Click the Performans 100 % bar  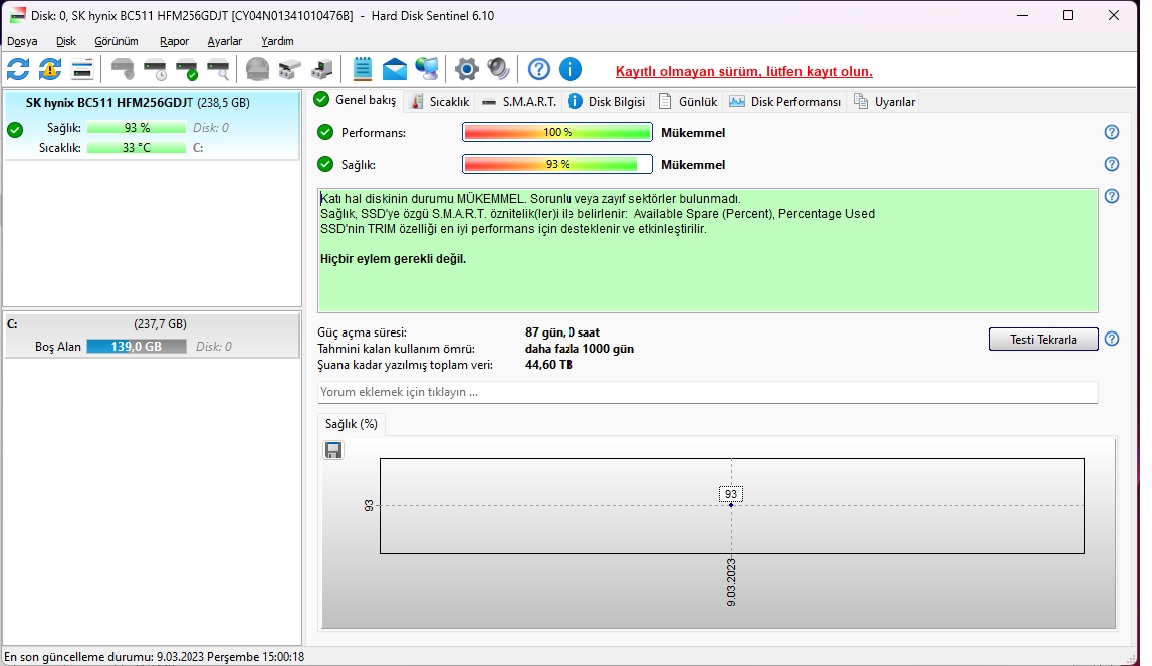coord(557,132)
